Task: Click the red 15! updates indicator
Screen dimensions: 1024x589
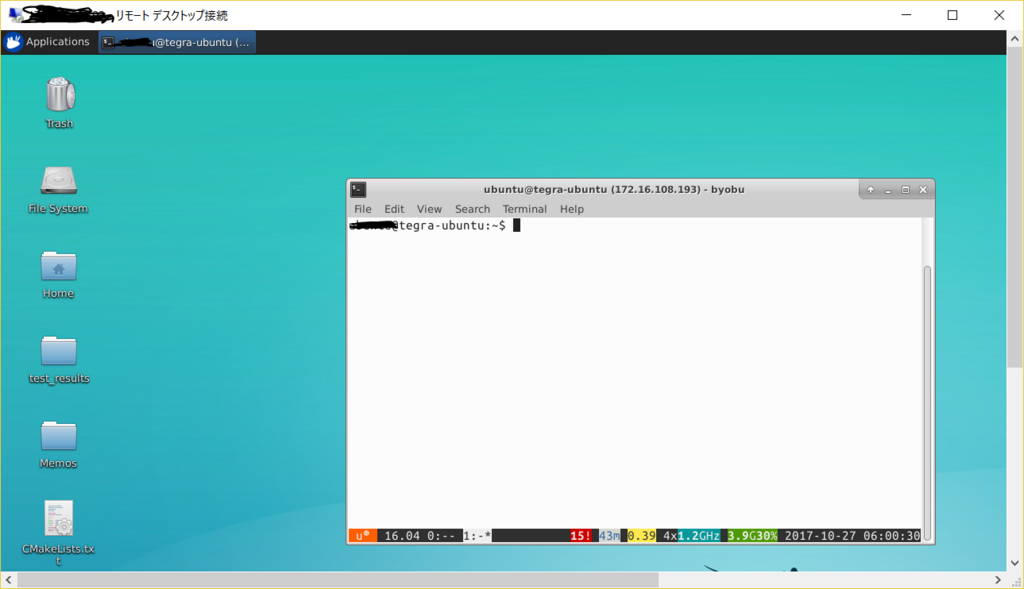Action: click(581, 535)
